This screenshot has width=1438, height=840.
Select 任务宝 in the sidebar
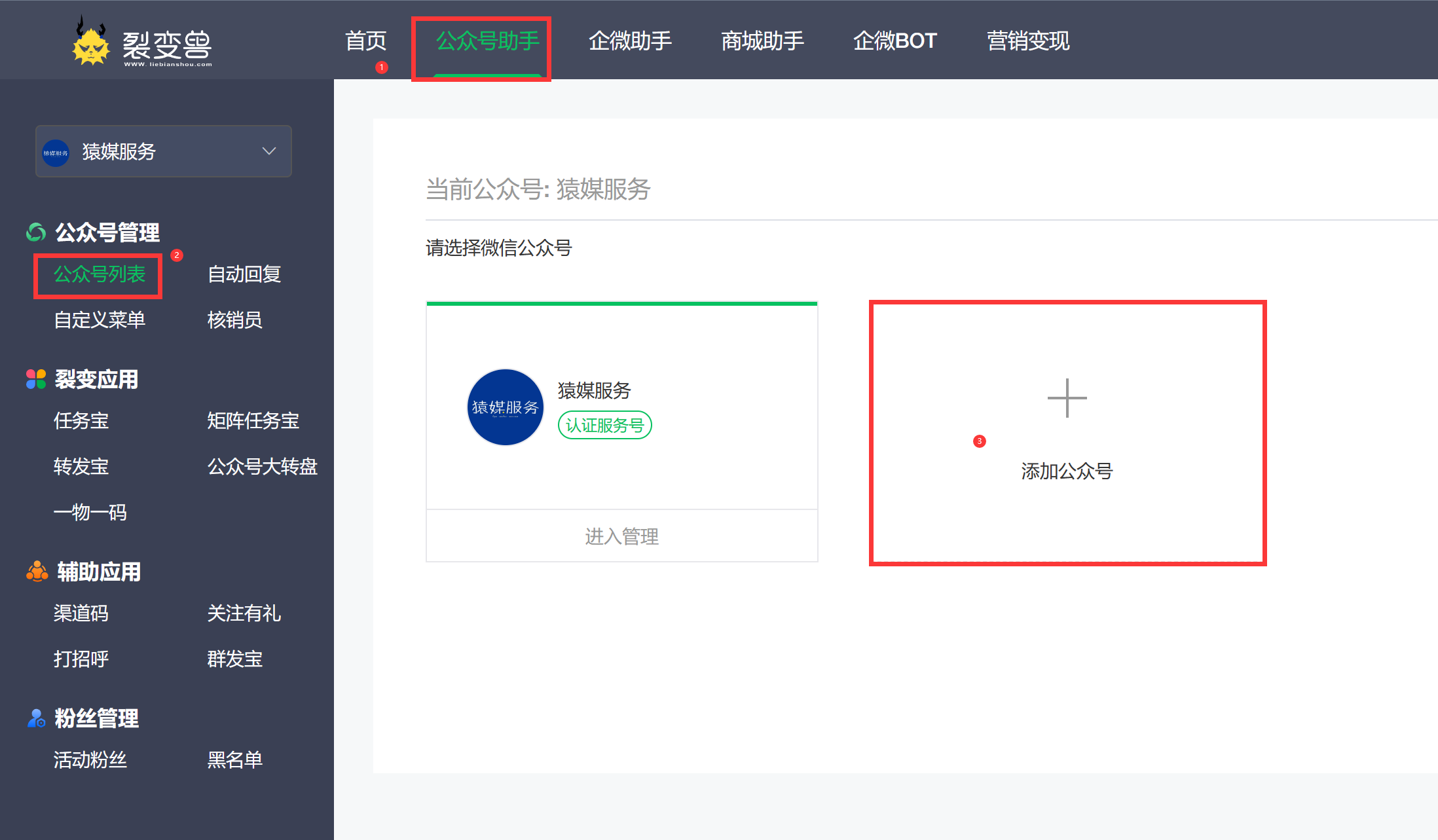point(81,421)
